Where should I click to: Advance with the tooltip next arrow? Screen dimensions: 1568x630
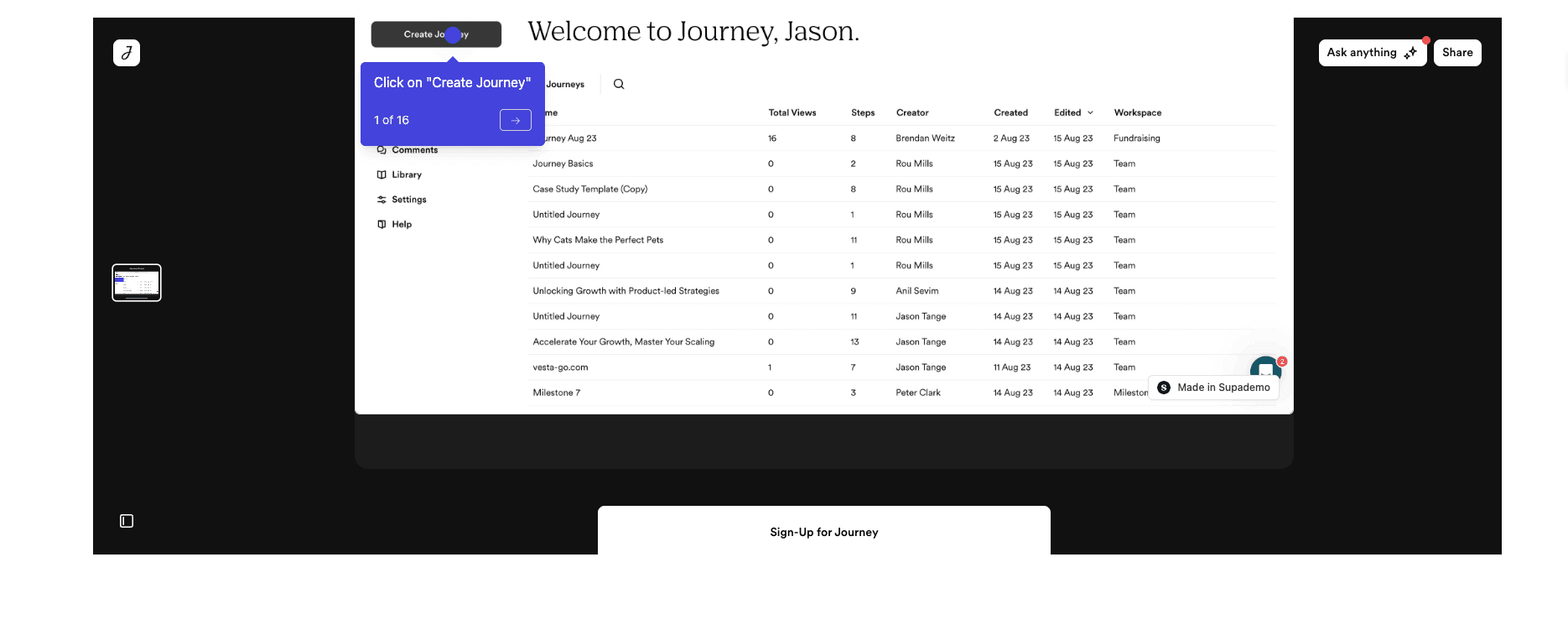click(x=516, y=120)
